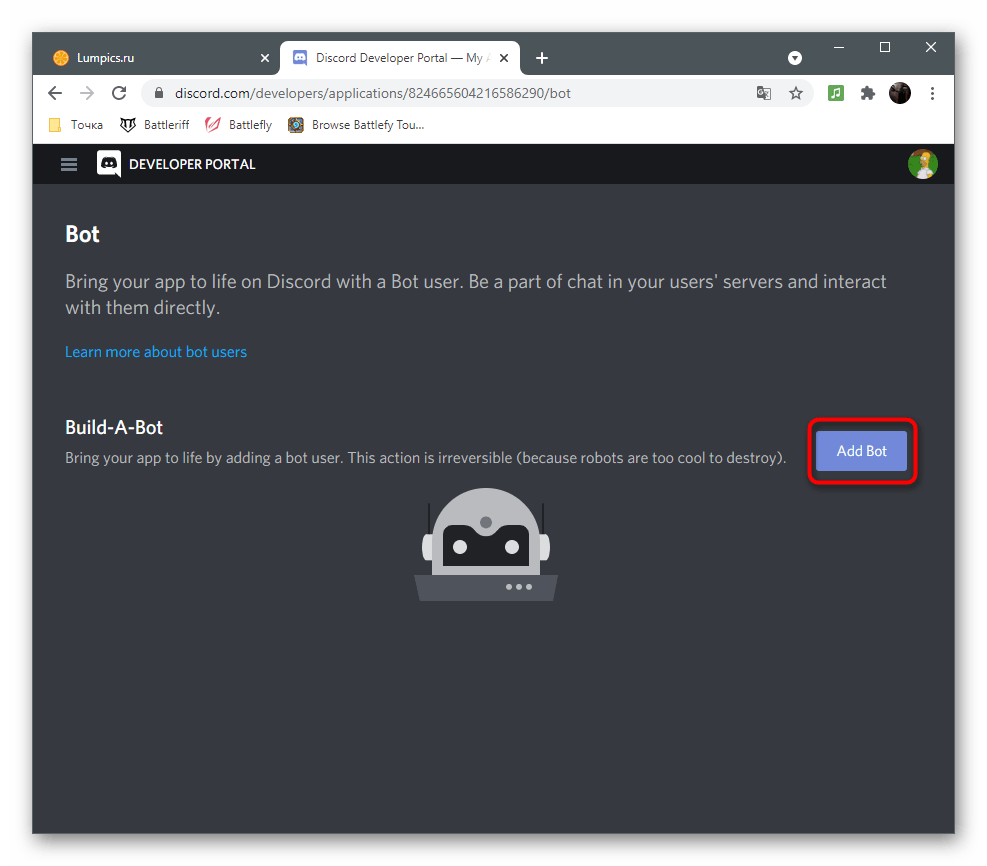Open the tab search dropdown arrow
Viewport: 987px width, 866px height.
point(794,57)
